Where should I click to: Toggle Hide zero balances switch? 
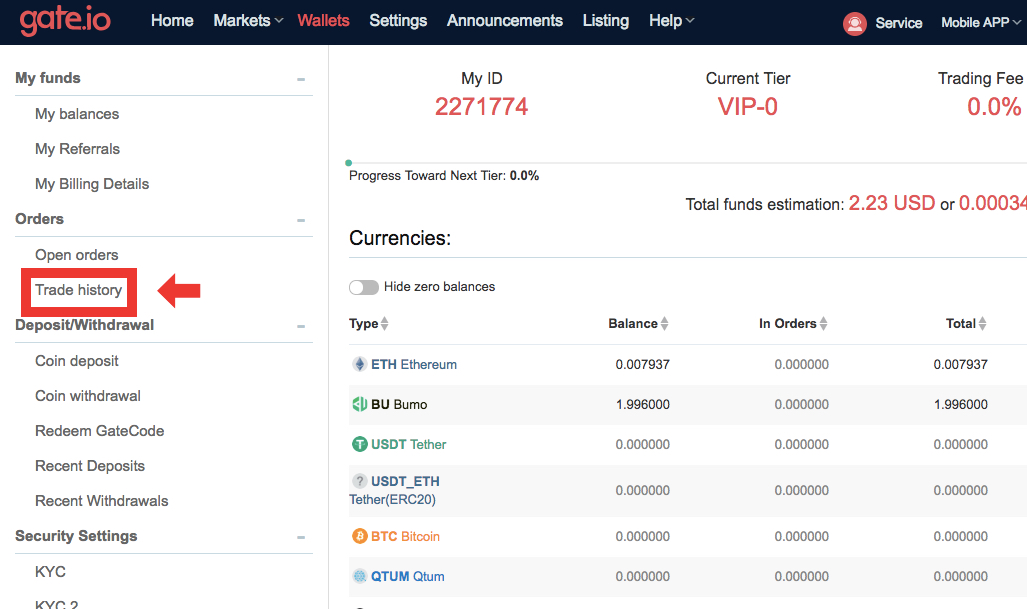(x=364, y=287)
